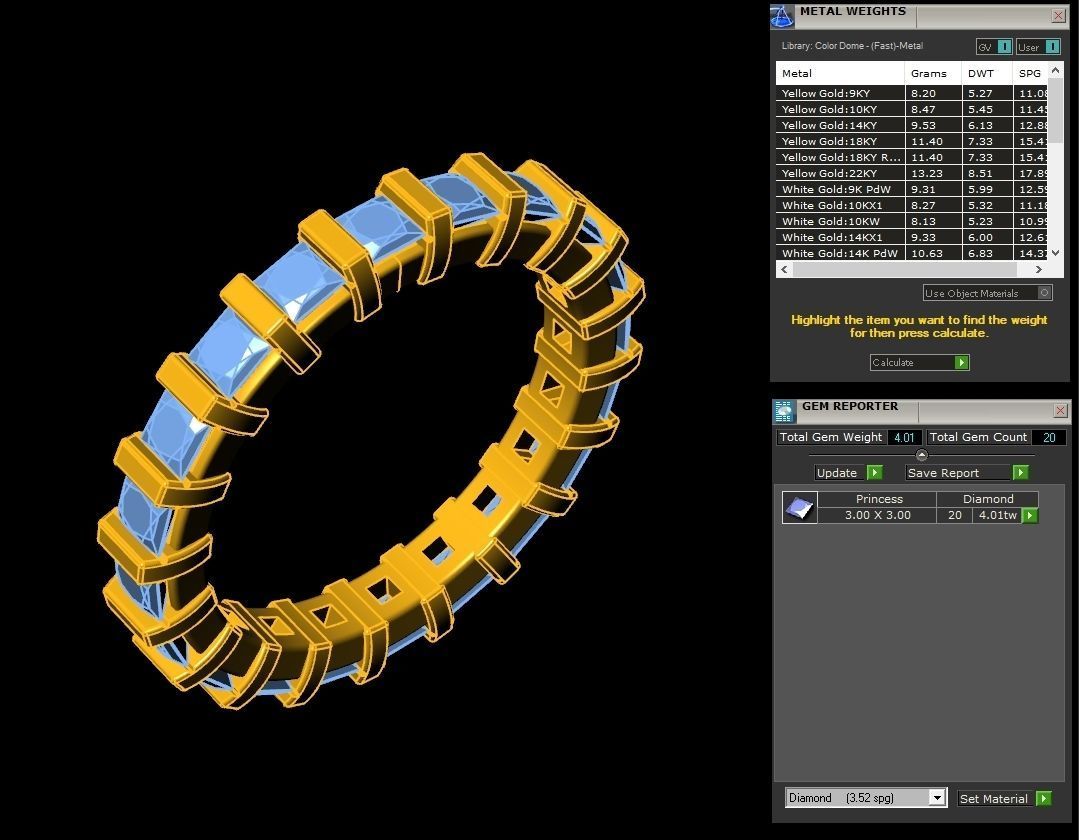This screenshot has height=840, width=1079.
Task: Click the Update button in Gem Reporter
Action: pos(848,473)
